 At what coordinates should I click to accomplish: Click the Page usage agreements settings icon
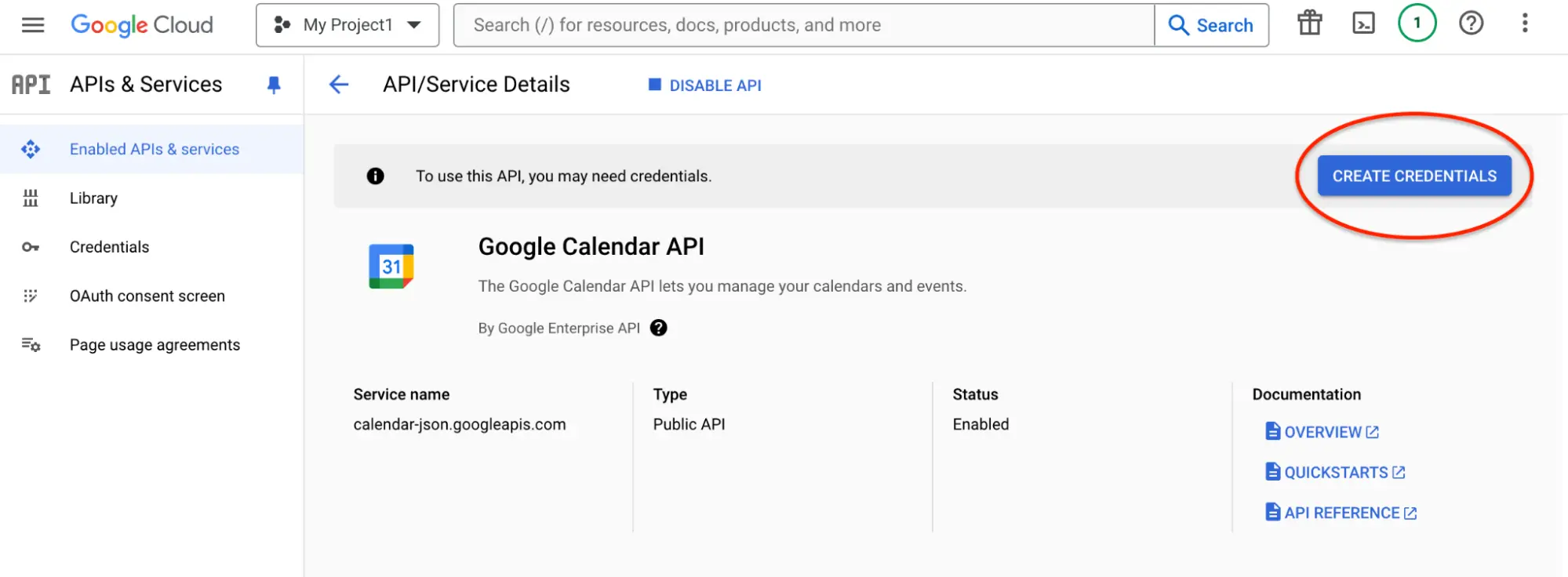(x=31, y=345)
